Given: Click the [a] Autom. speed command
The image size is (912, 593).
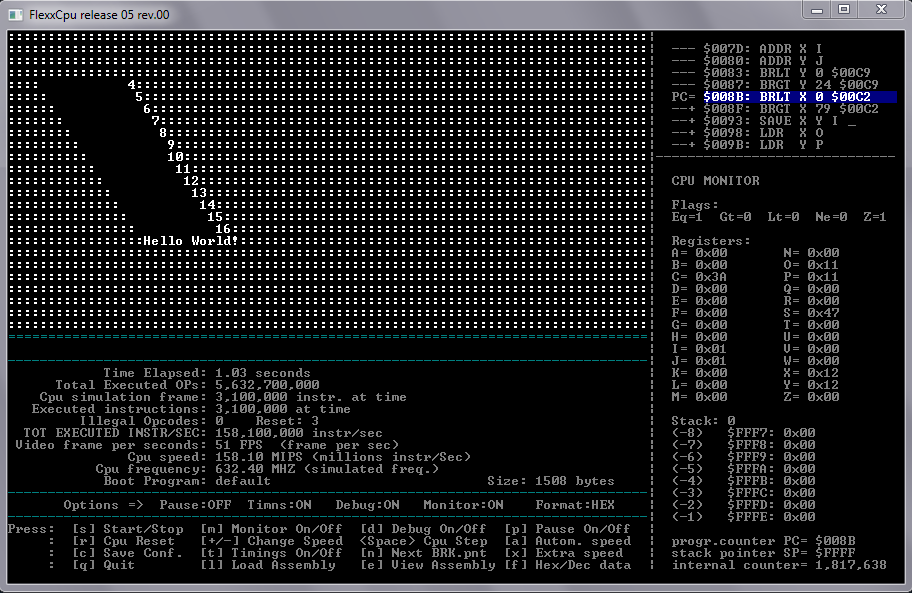Looking at the screenshot, I should [x=567, y=541].
